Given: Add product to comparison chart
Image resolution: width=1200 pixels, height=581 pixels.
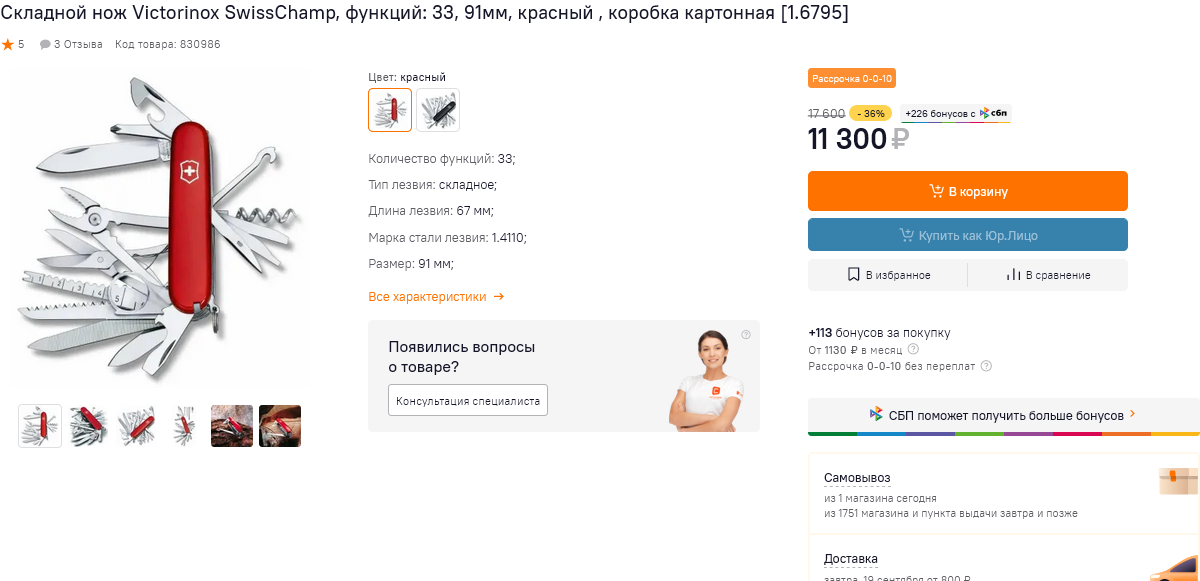Looking at the screenshot, I should (x=1048, y=275).
